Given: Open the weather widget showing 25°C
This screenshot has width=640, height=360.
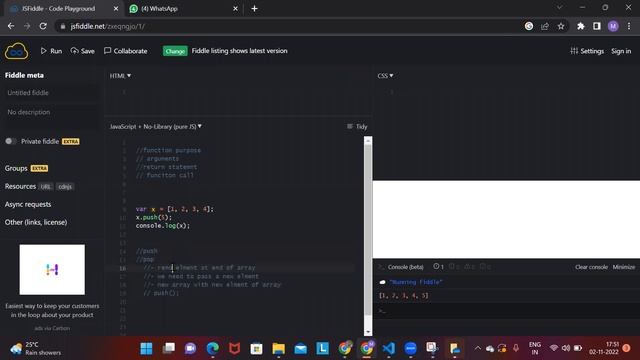Looking at the screenshot, I should point(36,349).
